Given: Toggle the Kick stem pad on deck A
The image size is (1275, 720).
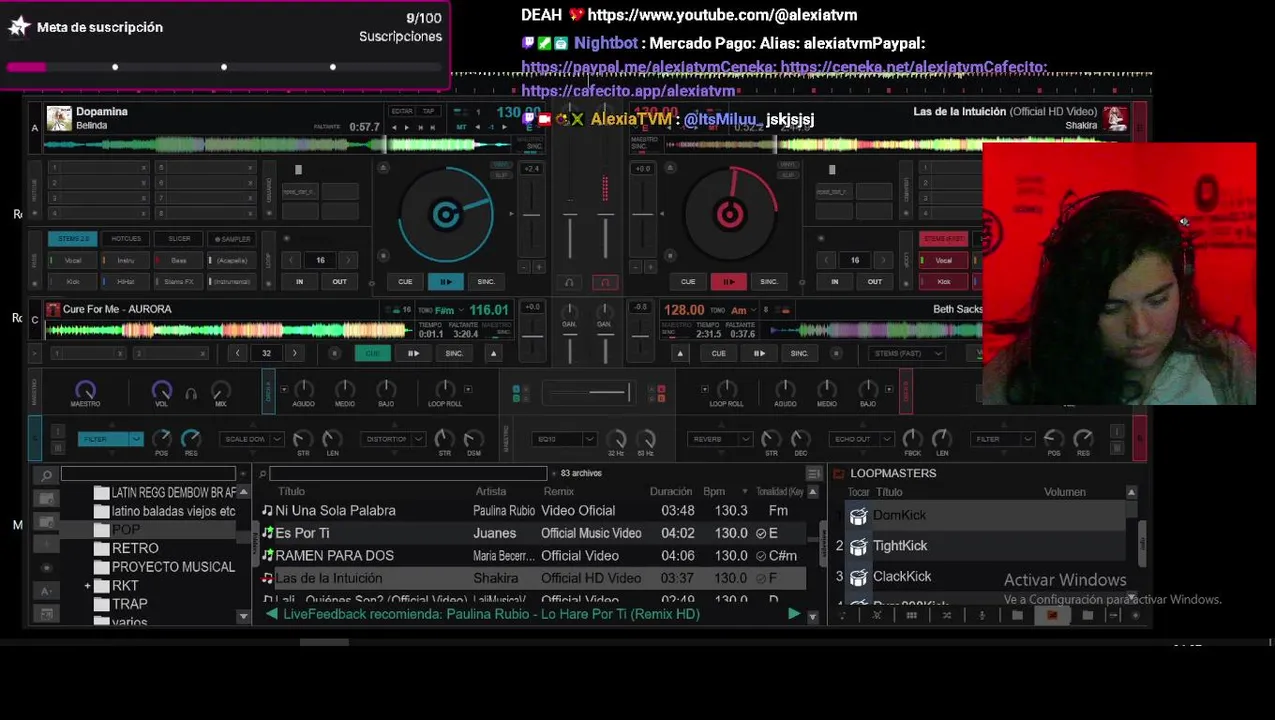Looking at the screenshot, I should 73,282.
